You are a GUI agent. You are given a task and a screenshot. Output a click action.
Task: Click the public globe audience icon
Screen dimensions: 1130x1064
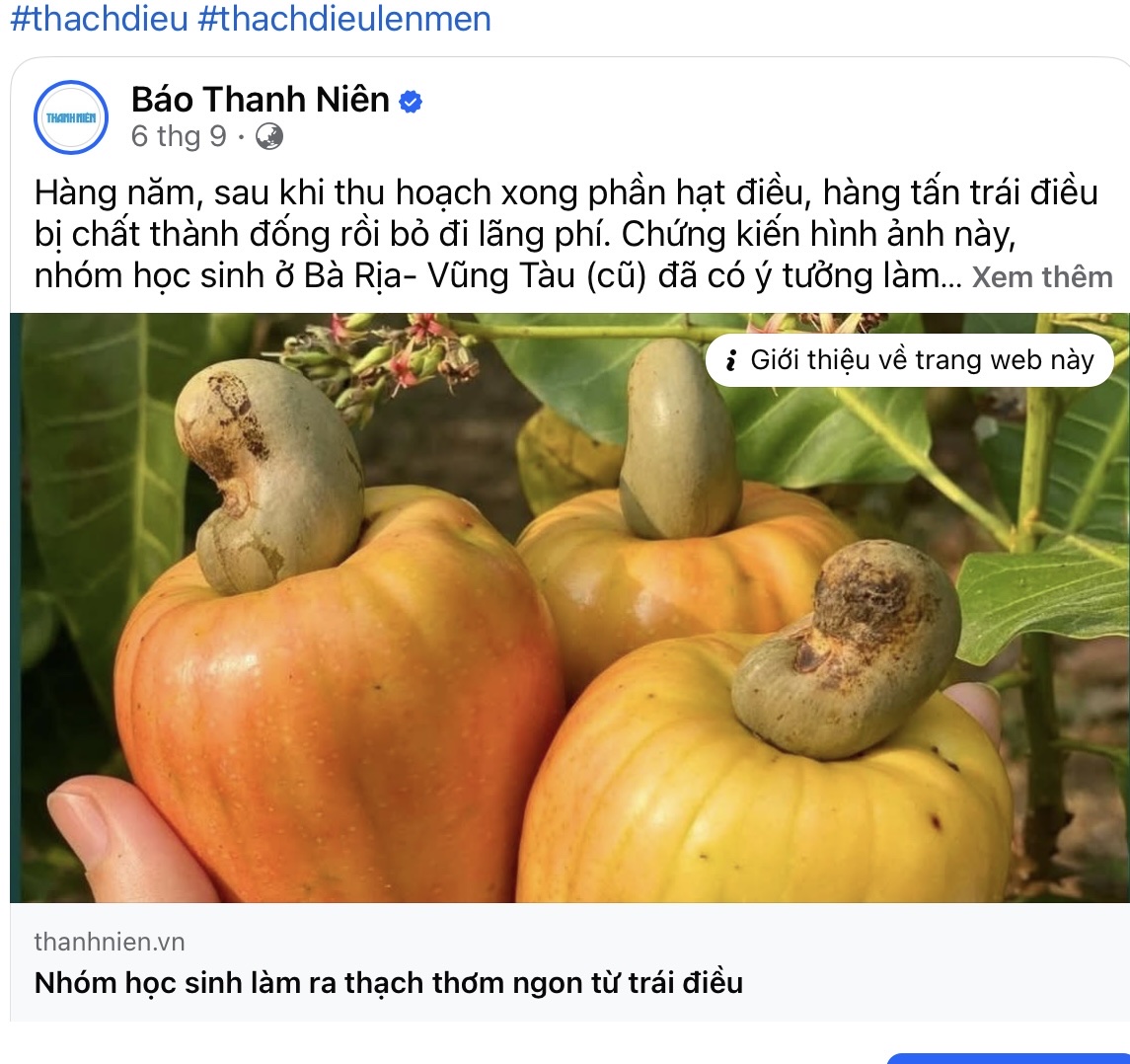point(269,136)
